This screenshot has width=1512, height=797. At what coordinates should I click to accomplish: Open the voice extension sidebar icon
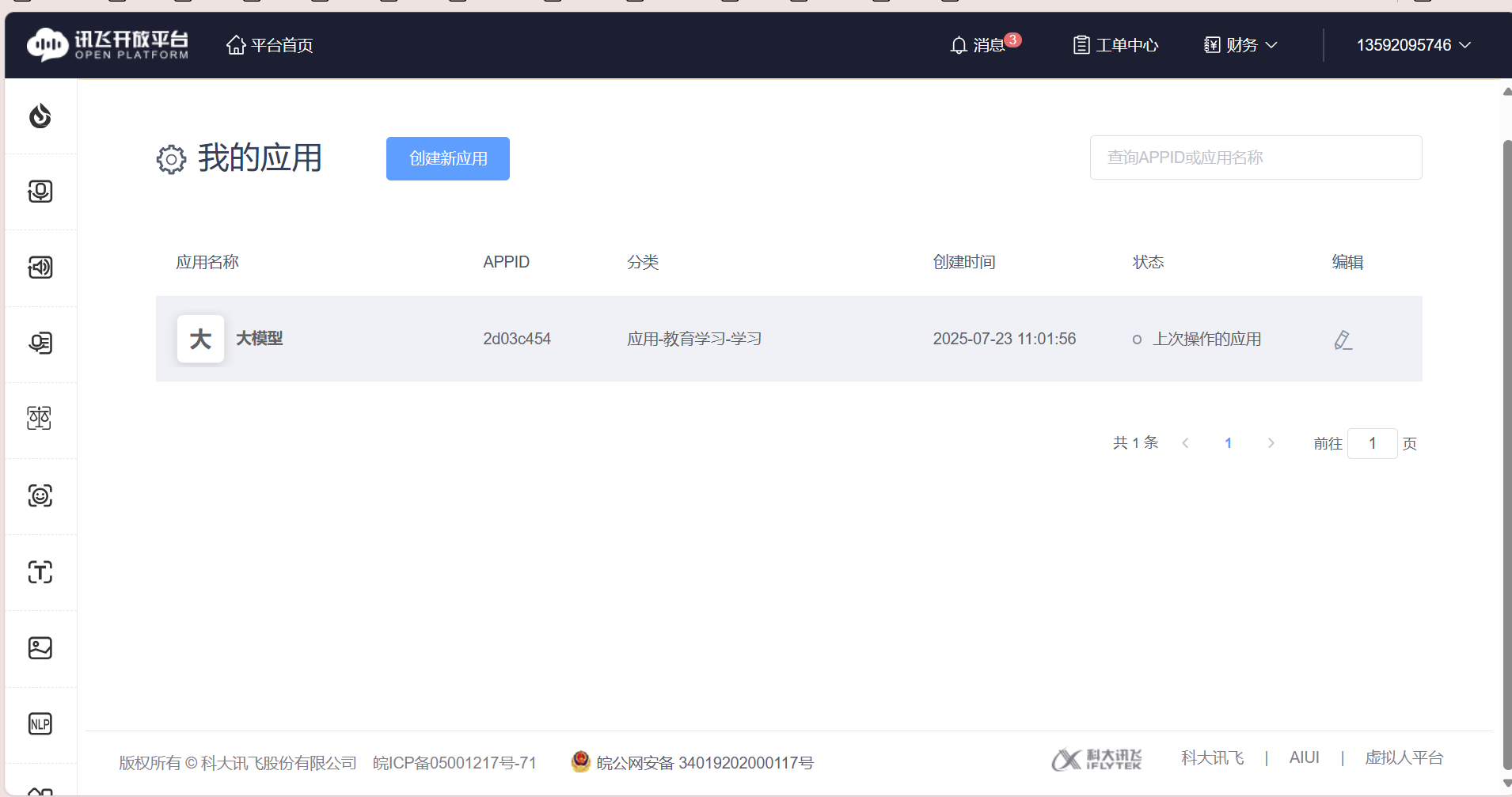pyautogui.click(x=40, y=343)
